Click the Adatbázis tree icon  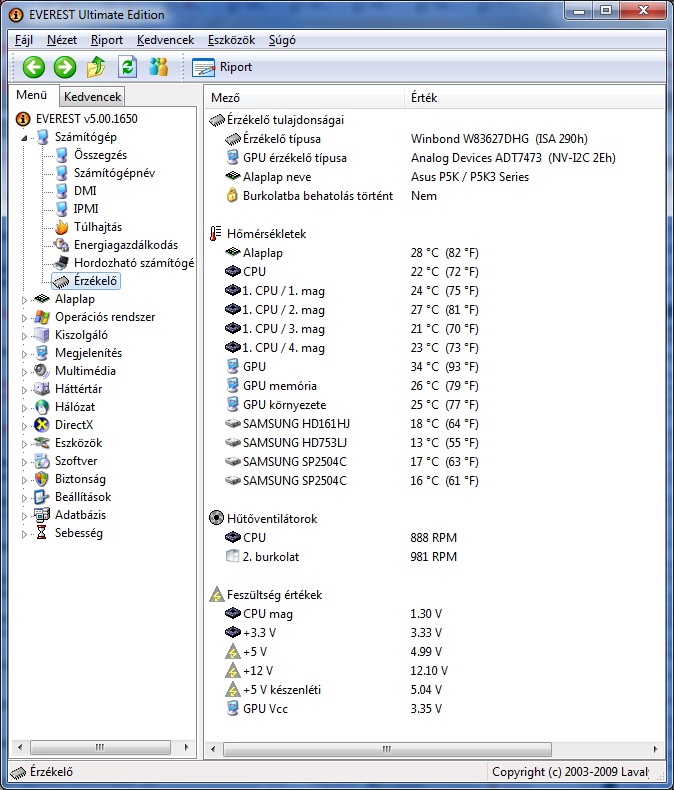click(x=42, y=515)
